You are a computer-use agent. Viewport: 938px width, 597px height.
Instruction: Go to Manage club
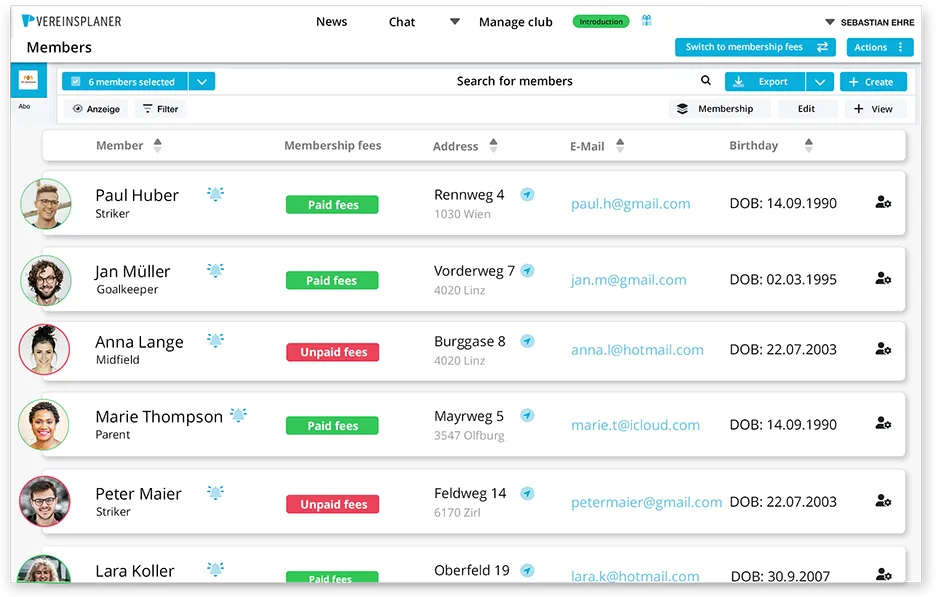click(x=515, y=21)
